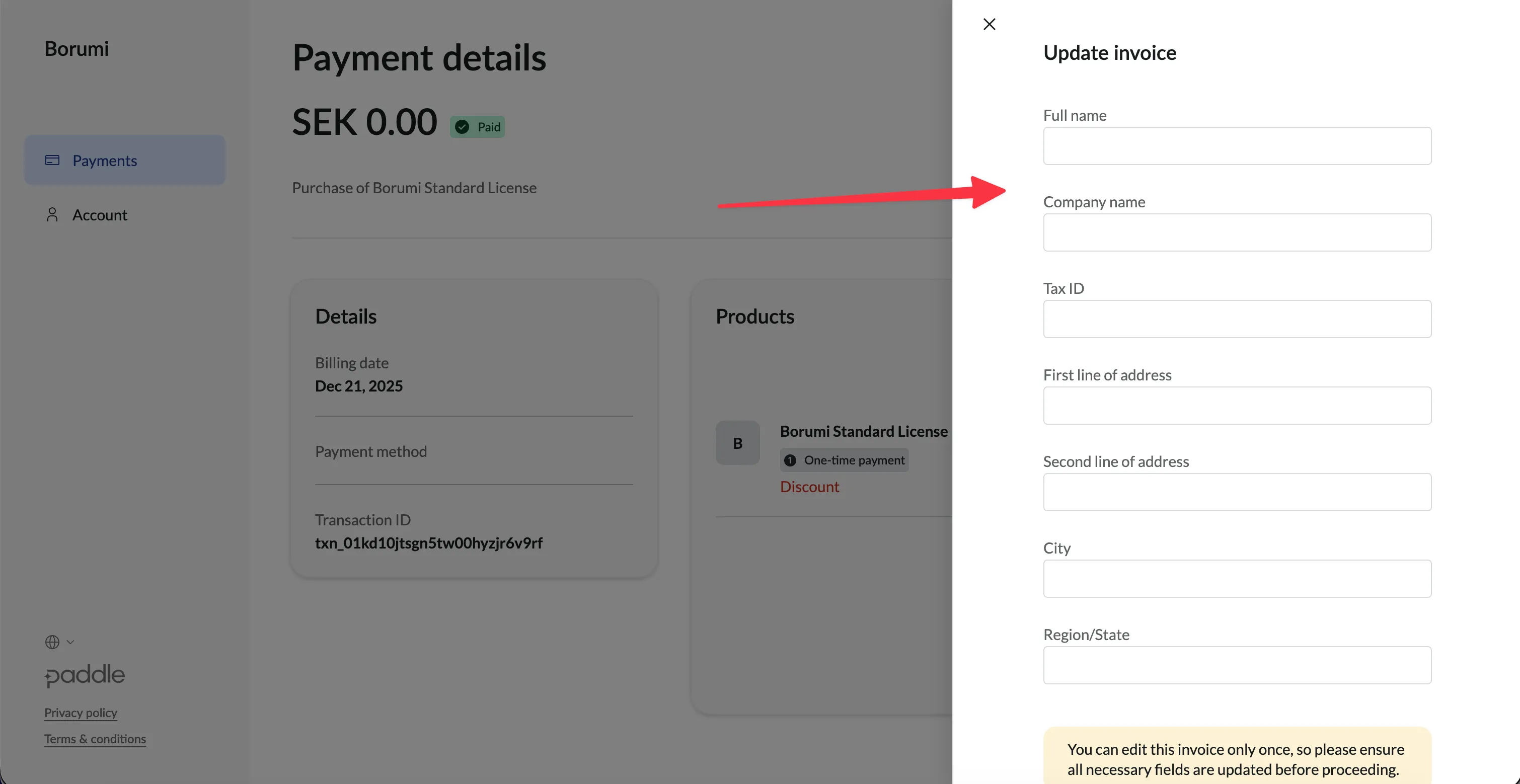
Task: Click the green Paid status badge
Action: (x=477, y=127)
